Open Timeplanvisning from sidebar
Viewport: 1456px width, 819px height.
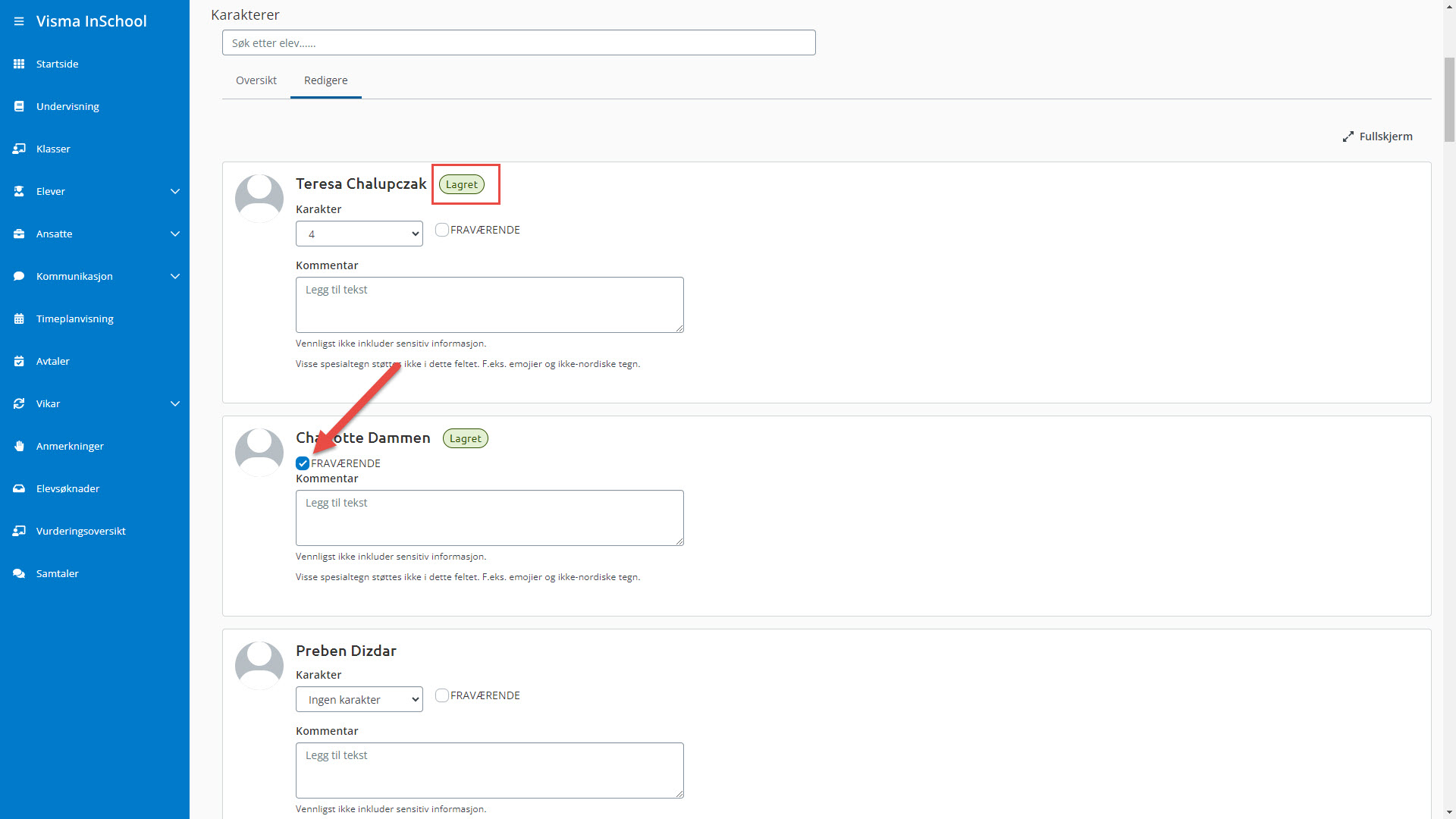(75, 318)
